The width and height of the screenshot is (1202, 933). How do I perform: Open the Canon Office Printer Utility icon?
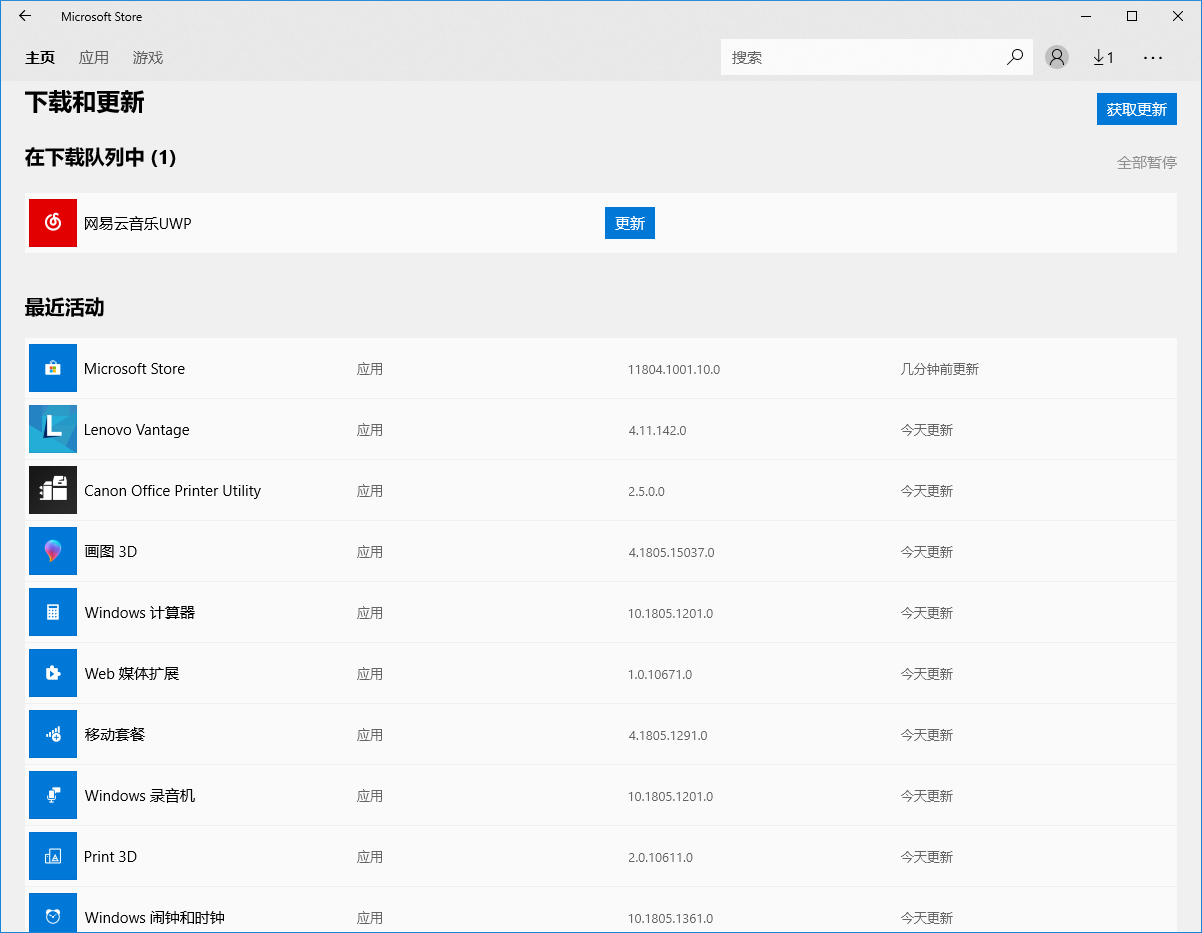coord(53,490)
